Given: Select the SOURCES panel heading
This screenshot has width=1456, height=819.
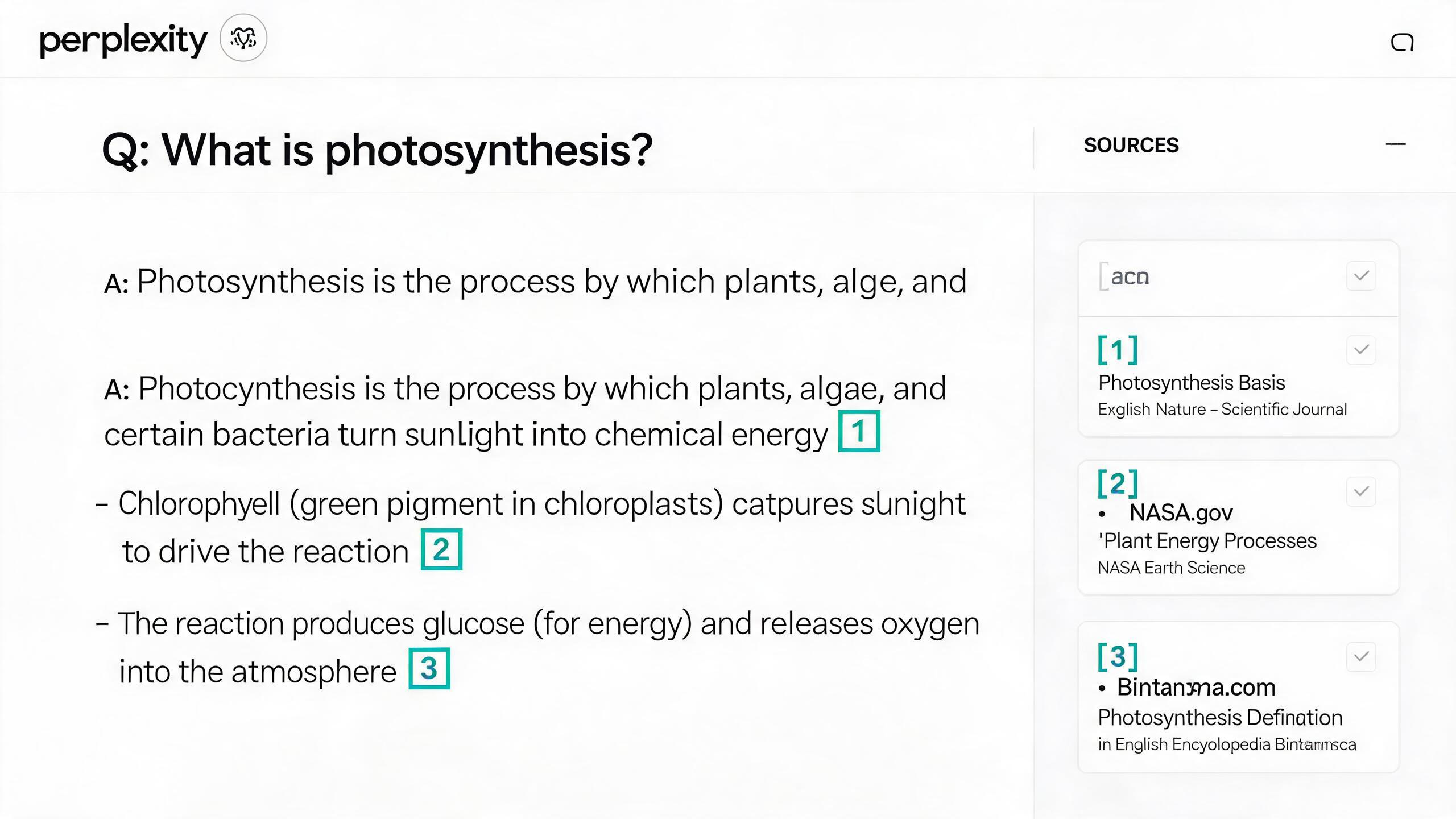Looking at the screenshot, I should click(1131, 145).
